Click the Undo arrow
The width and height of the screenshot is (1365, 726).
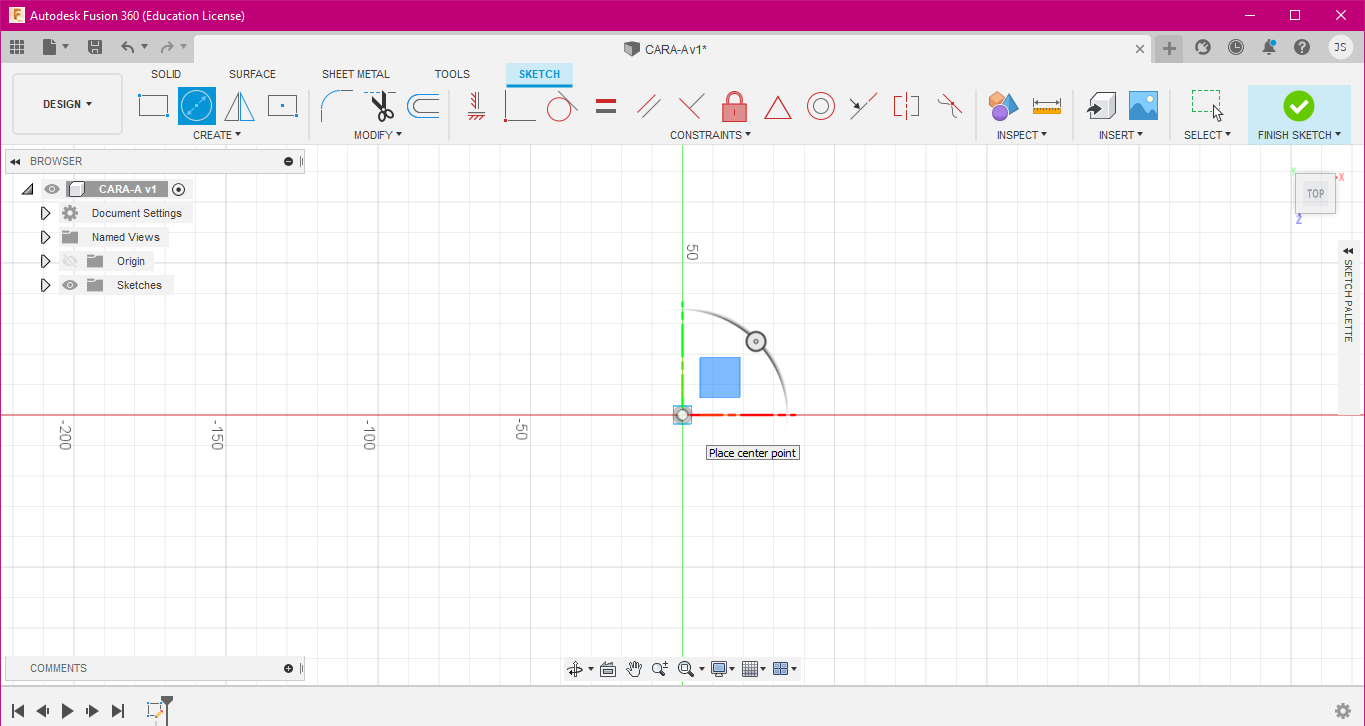[x=127, y=47]
